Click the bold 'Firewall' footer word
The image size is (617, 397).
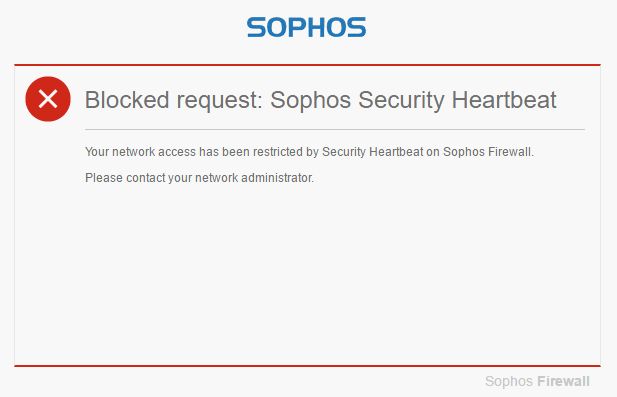click(563, 381)
